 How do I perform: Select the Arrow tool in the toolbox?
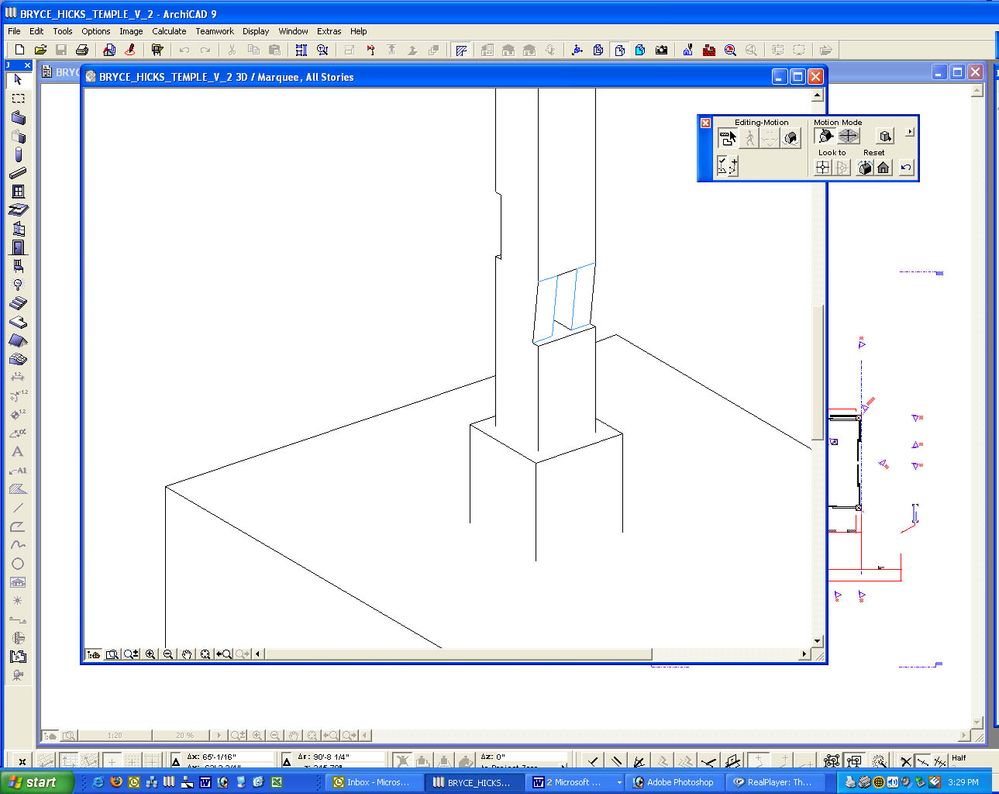point(18,80)
